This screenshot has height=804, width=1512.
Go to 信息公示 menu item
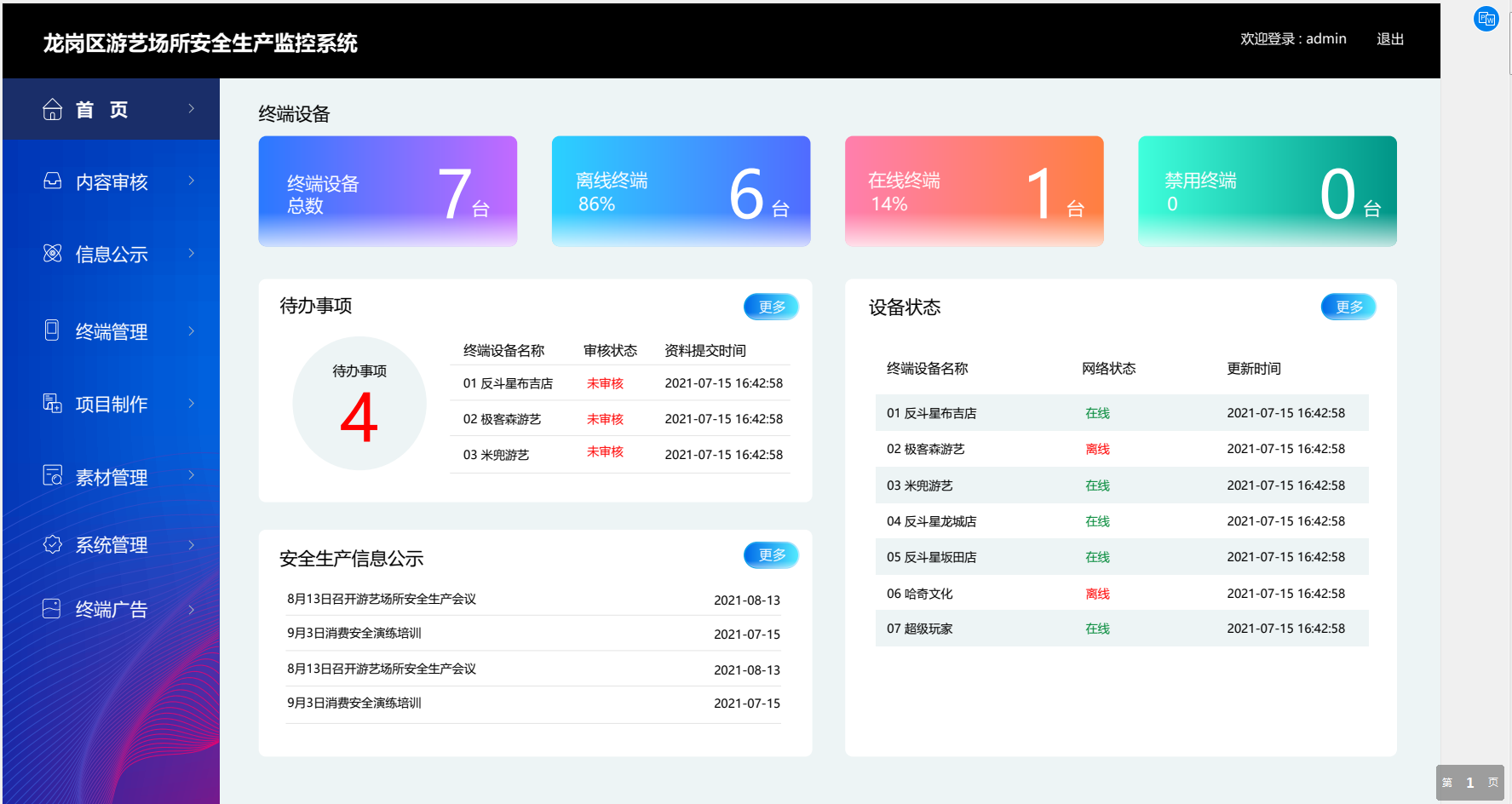pos(111,254)
